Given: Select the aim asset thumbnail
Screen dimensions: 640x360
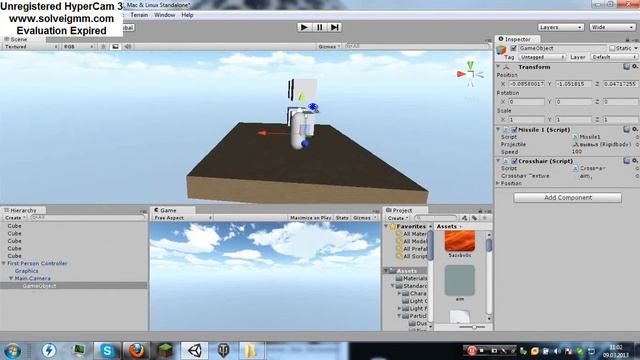Looking at the screenshot, I should point(460,280).
